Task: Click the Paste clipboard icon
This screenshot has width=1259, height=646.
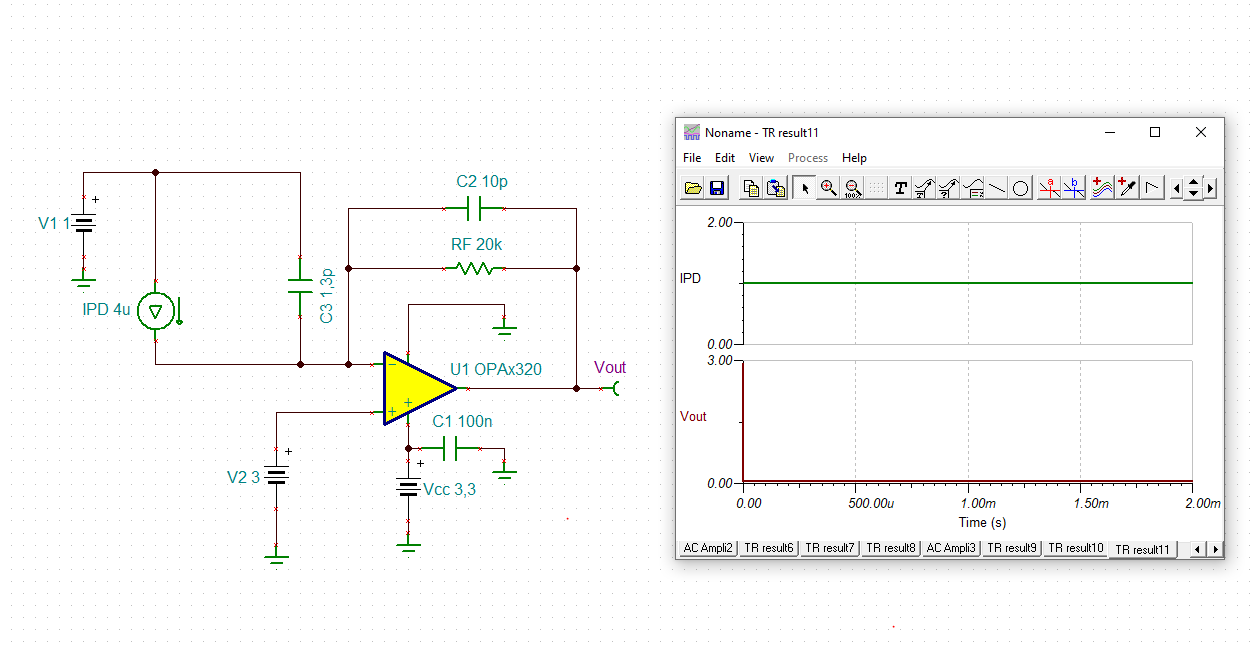Action: 775,188
